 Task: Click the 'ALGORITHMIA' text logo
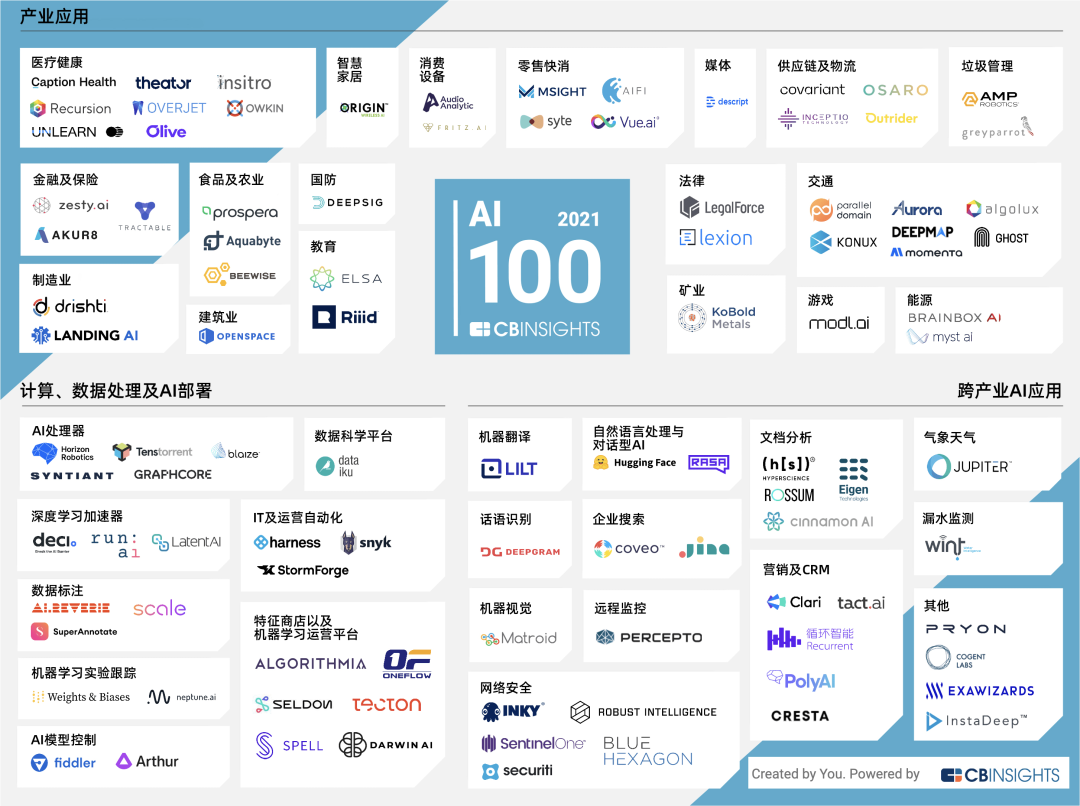coord(311,663)
